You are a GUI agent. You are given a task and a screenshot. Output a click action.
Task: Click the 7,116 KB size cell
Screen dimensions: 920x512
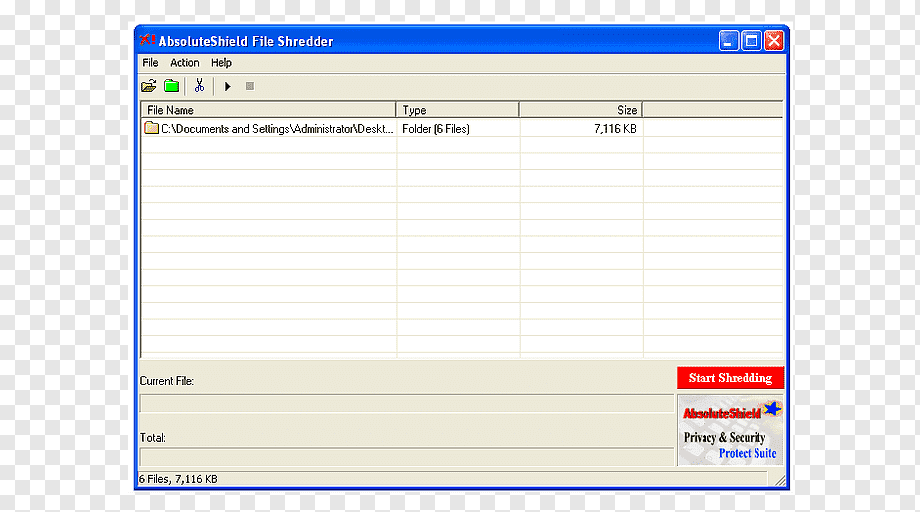click(615, 128)
